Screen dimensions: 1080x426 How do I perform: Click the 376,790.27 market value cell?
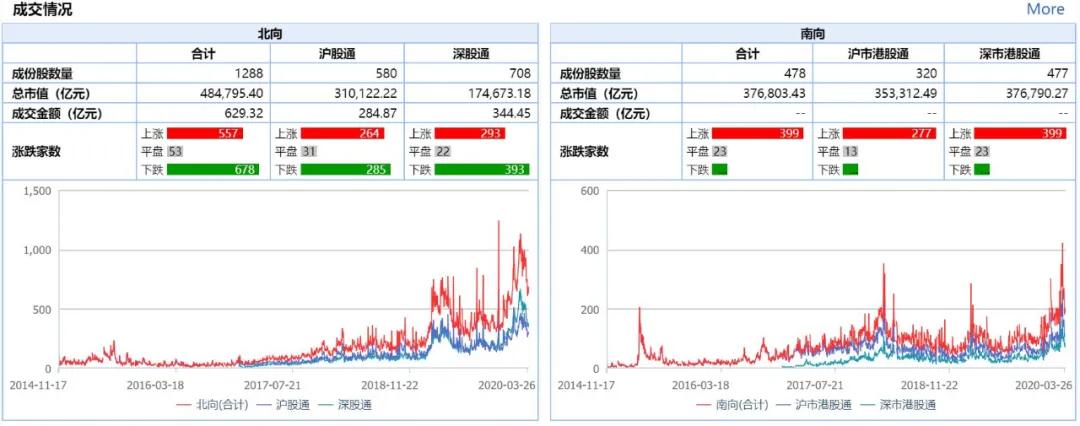click(1010, 94)
